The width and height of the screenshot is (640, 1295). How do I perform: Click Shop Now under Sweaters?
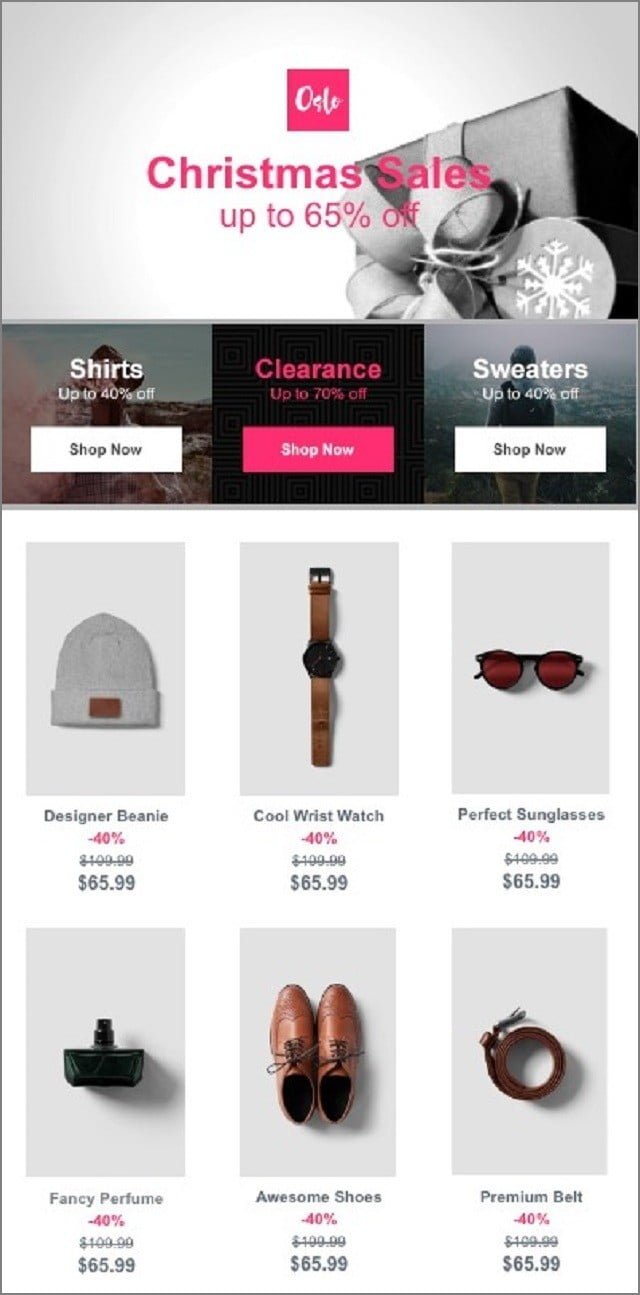click(530, 449)
